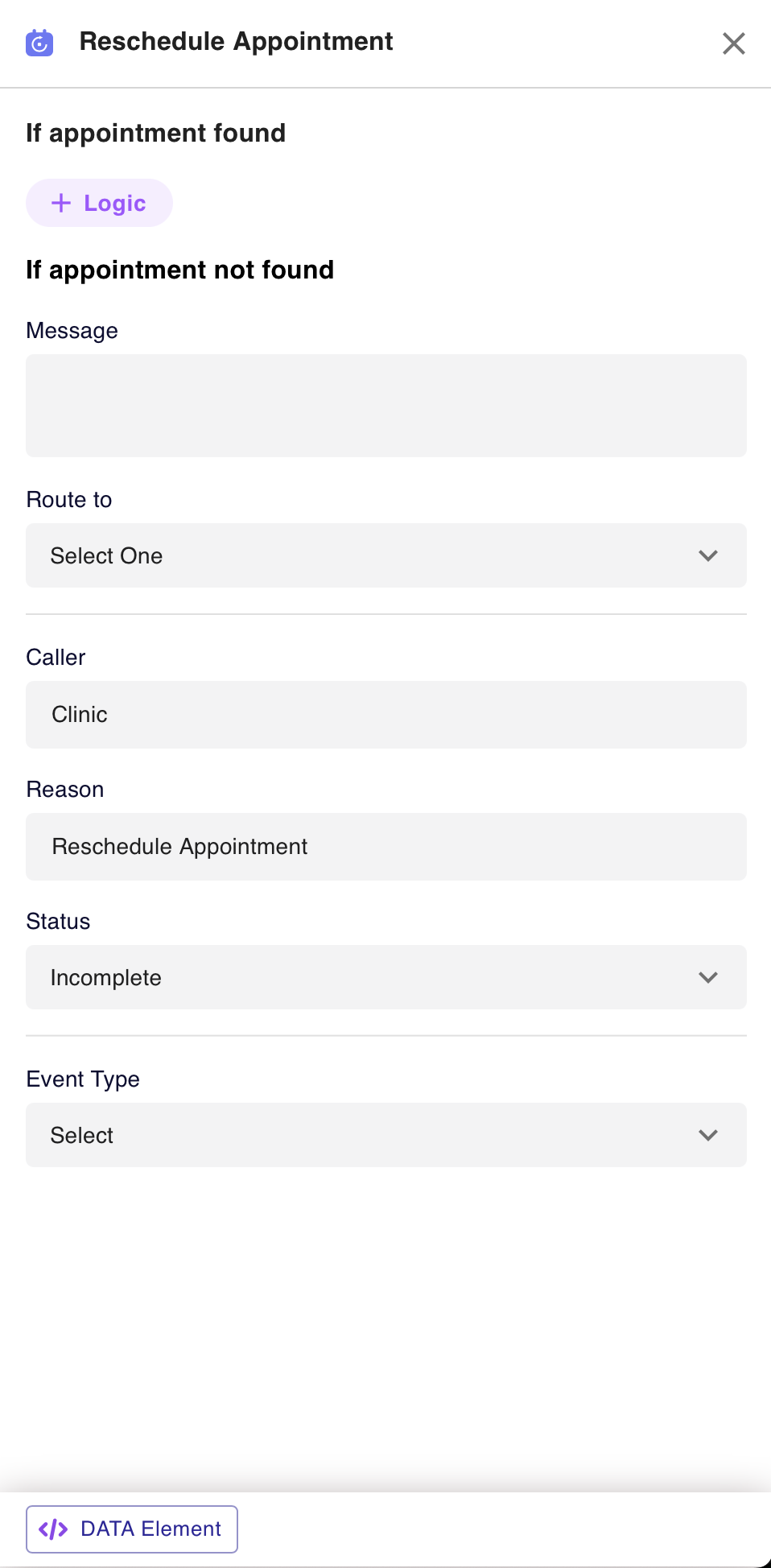This screenshot has width=771, height=1568.
Task: Add Logic for appointment found
Action: click(99, 203)
